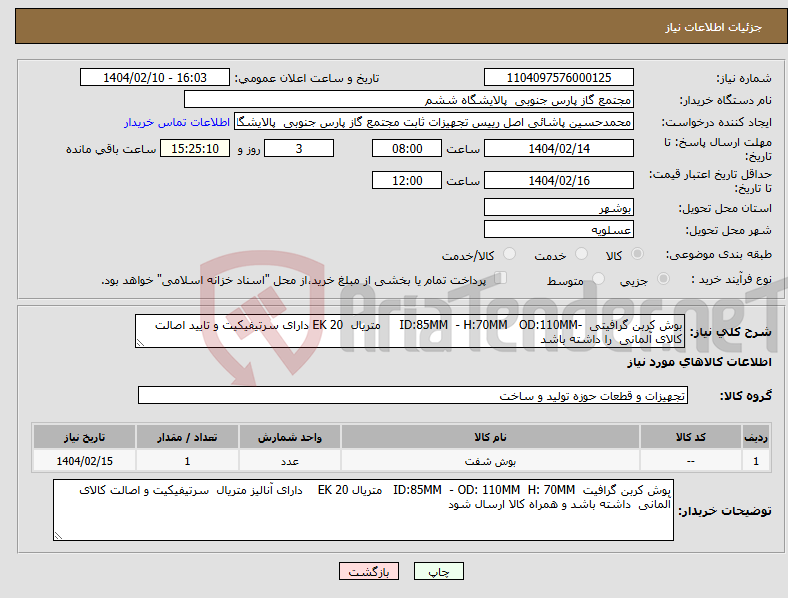Click the remaining days field showing 3
Viewport: 788px width, 598px height.
[x=299, y=149]
